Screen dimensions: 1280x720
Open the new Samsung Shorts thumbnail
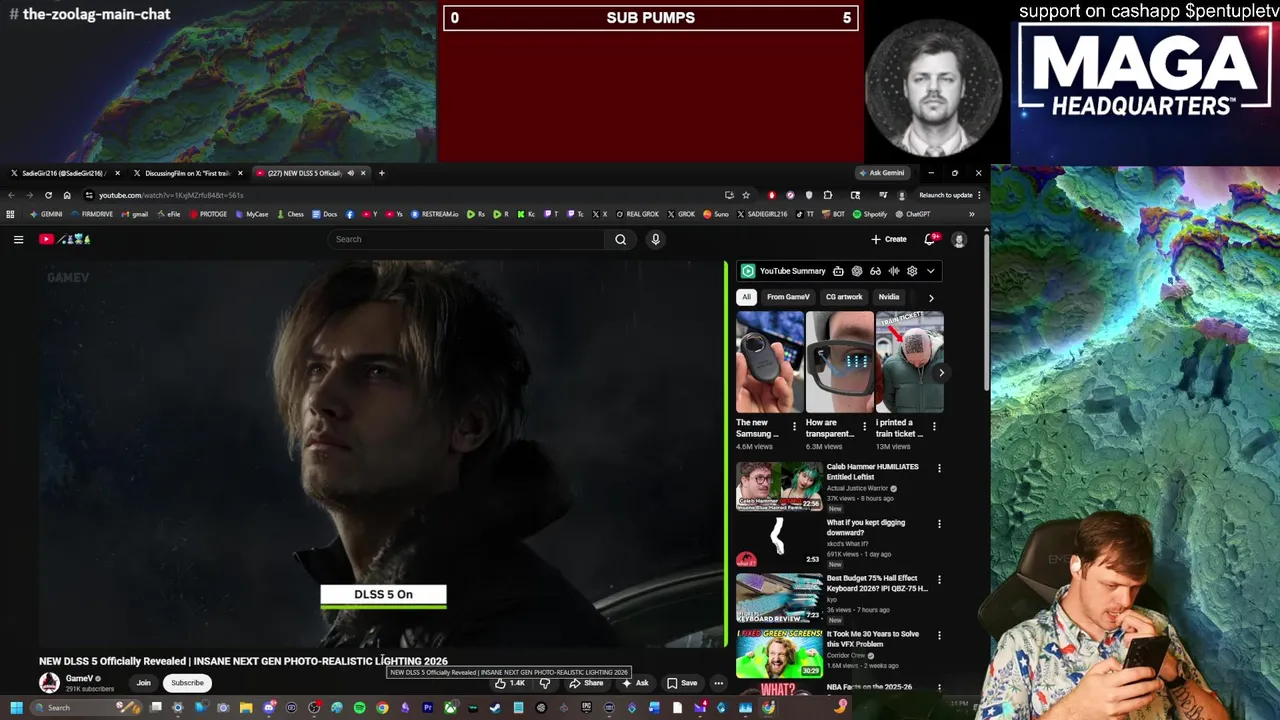(770, 362)
